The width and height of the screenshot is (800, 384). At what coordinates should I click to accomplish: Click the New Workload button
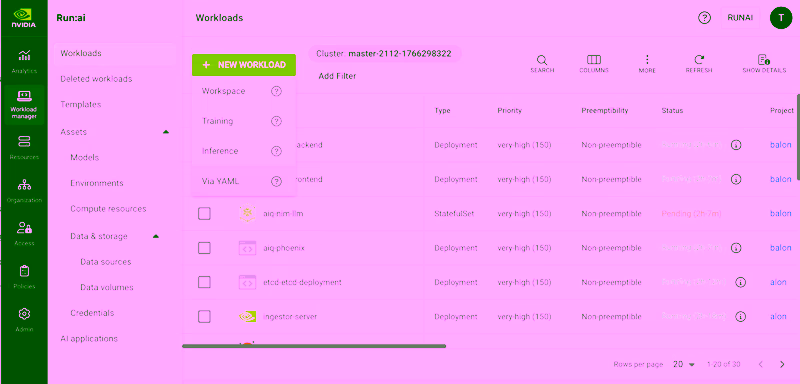[244, 65]
